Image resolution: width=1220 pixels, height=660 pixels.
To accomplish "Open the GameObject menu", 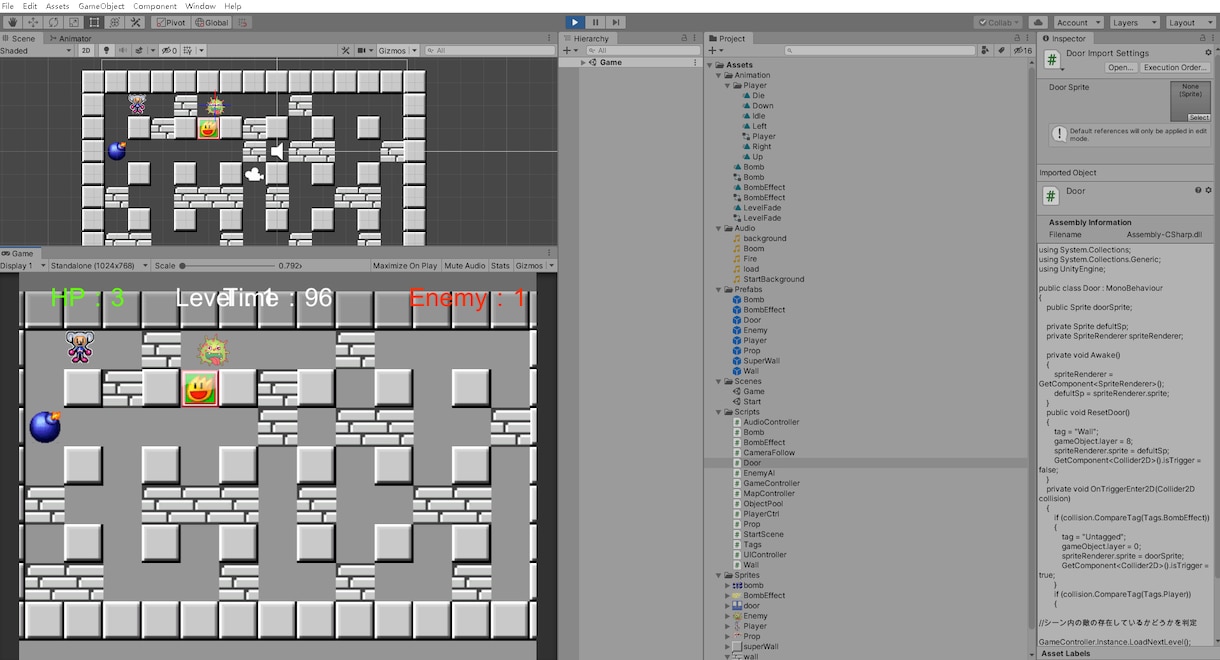I will pos(101,6).
